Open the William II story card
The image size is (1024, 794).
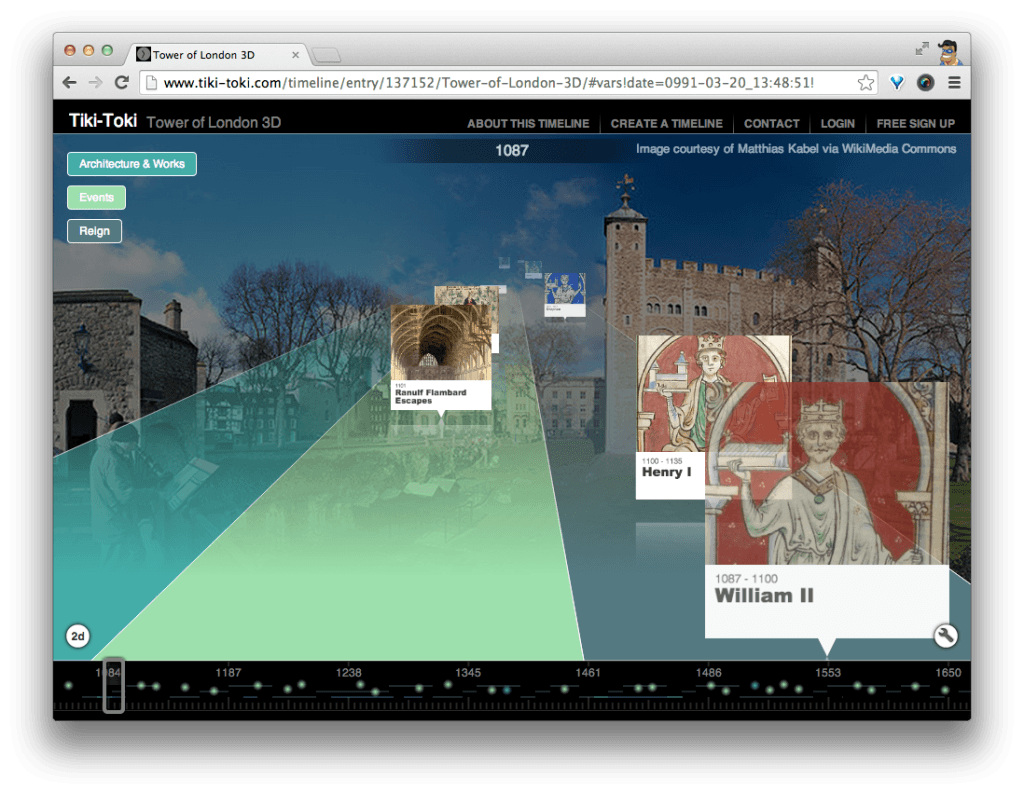point(826,510)
